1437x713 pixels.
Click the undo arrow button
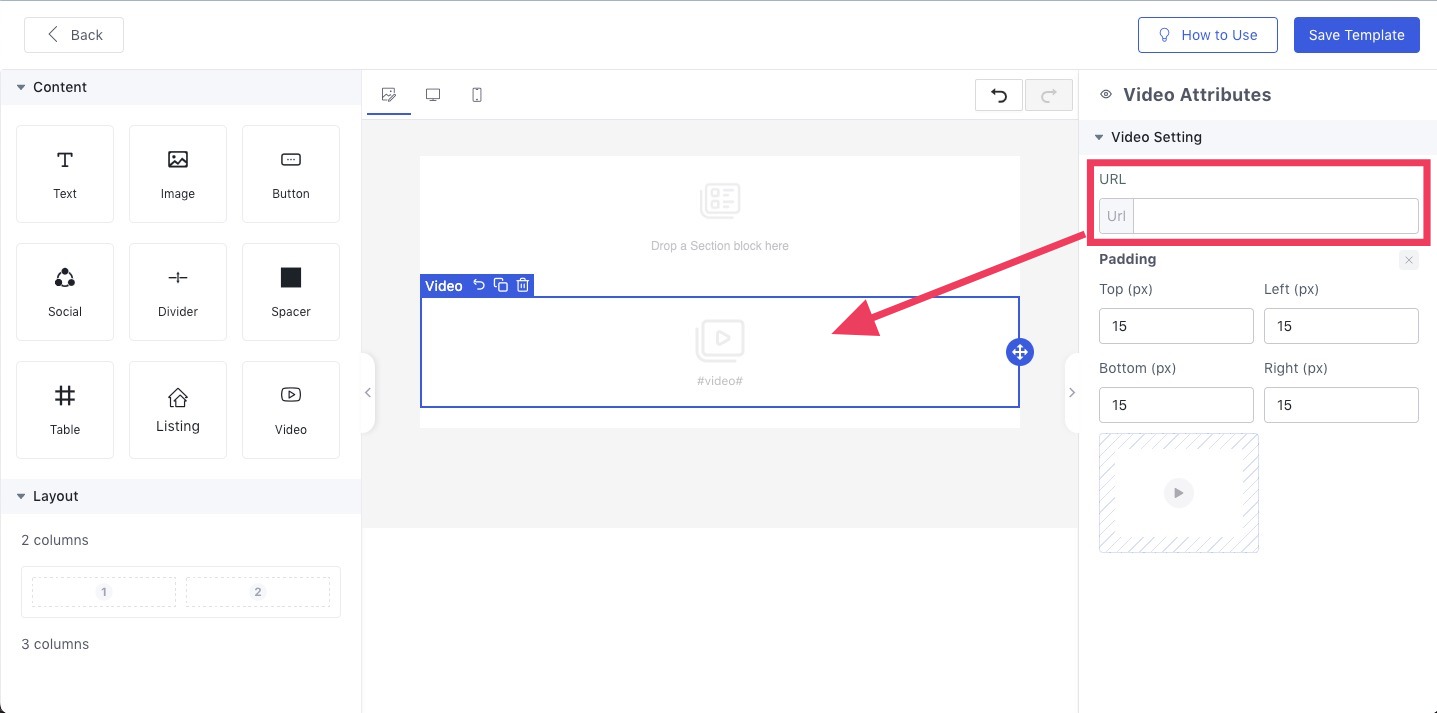pos(998,95)
